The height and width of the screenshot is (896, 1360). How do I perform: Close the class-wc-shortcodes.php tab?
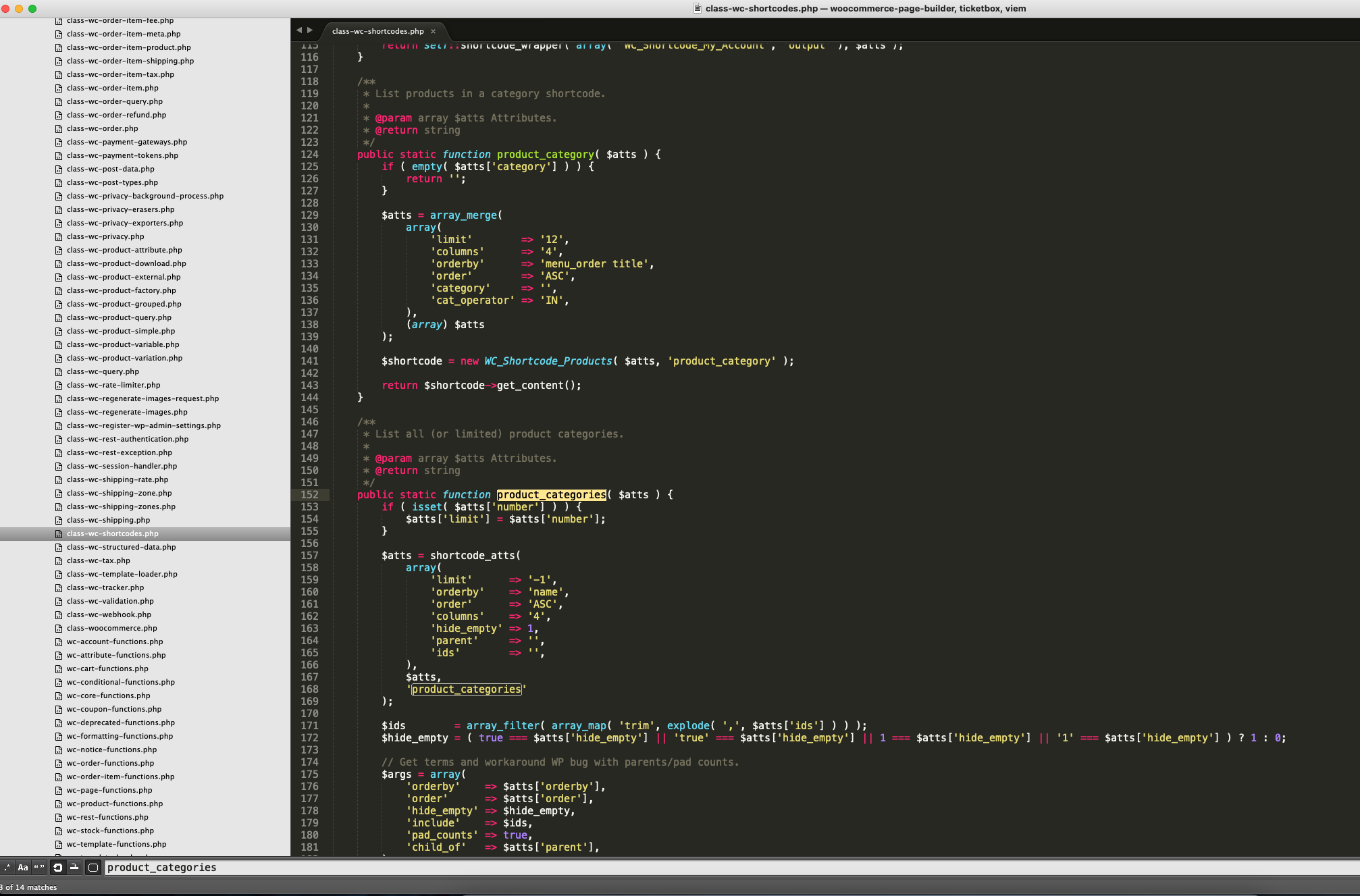click(x=434, y=31)
